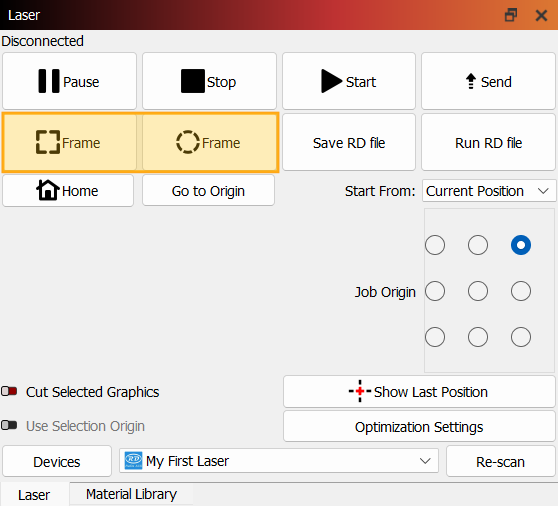Send the job with up-arrow icon
Screen dimensions: 558x506
[x=488, y=81]
